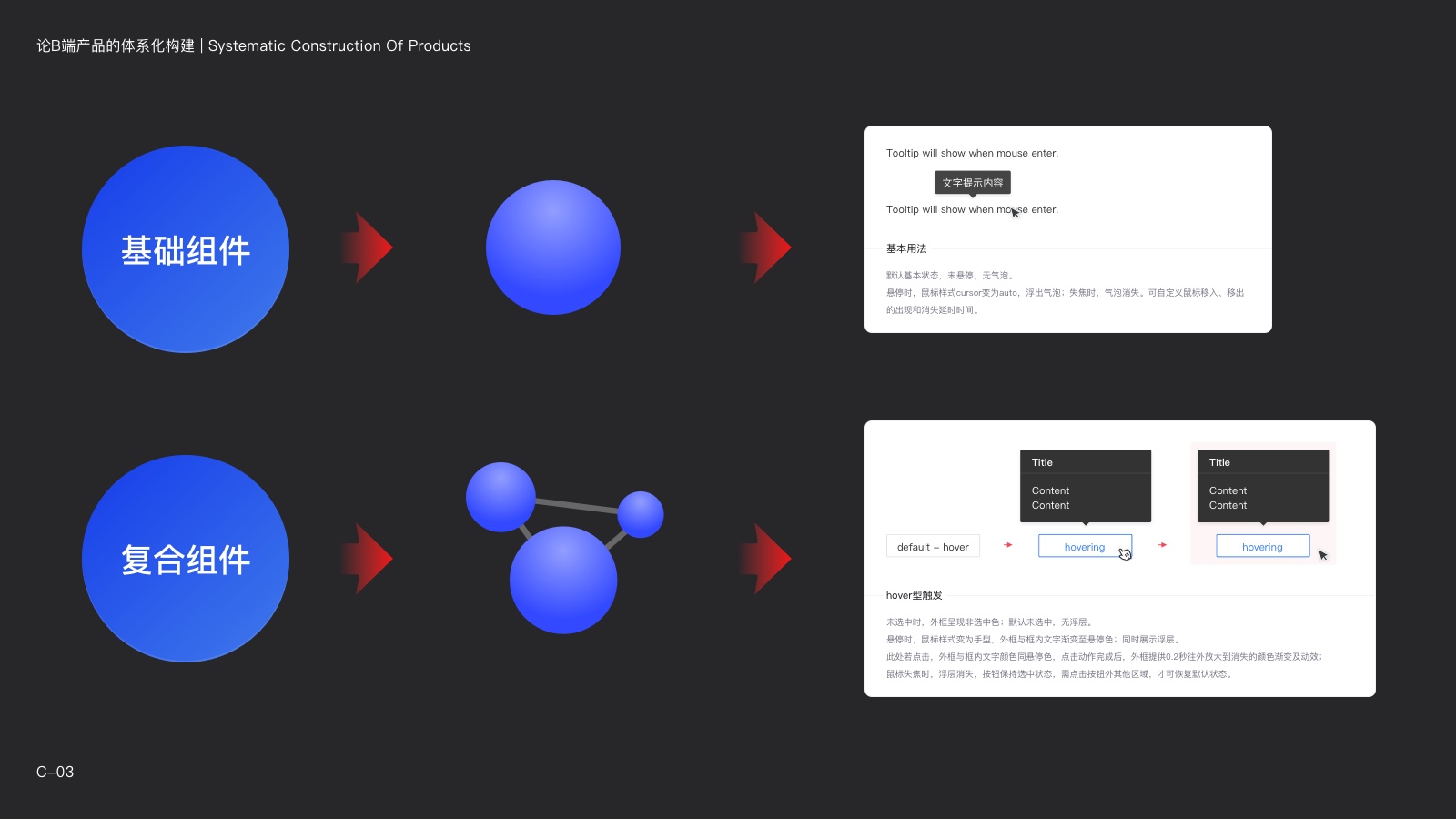
Task: Click the upper Tooltip will show text line
Action: tap(972, 153)
